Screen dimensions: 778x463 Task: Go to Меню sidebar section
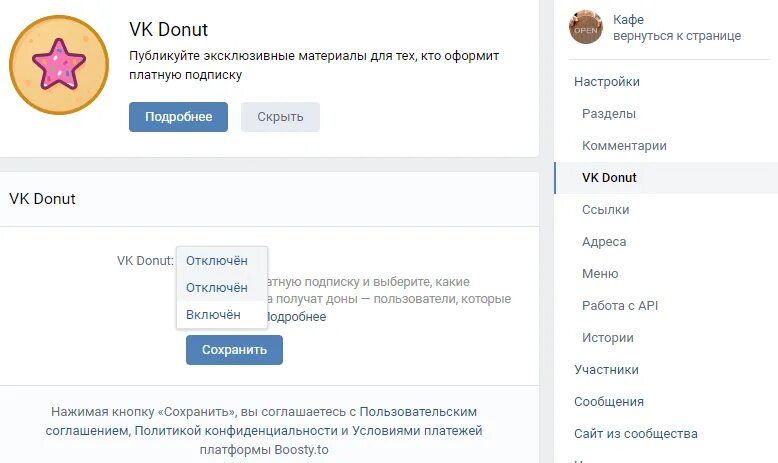[600, 274]
